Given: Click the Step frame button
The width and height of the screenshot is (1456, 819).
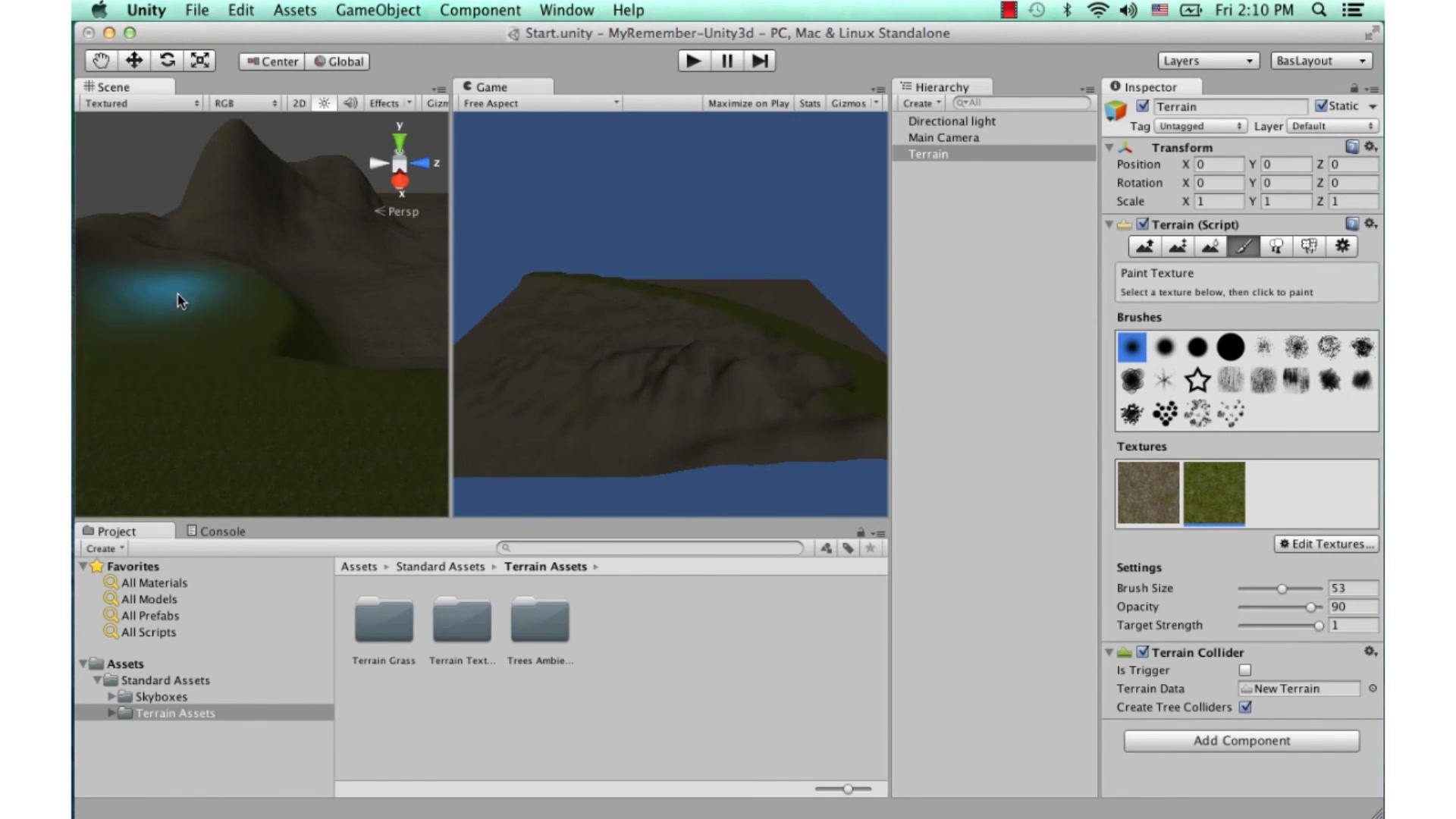Looking at the screenshot, I should tap(760, 61).
